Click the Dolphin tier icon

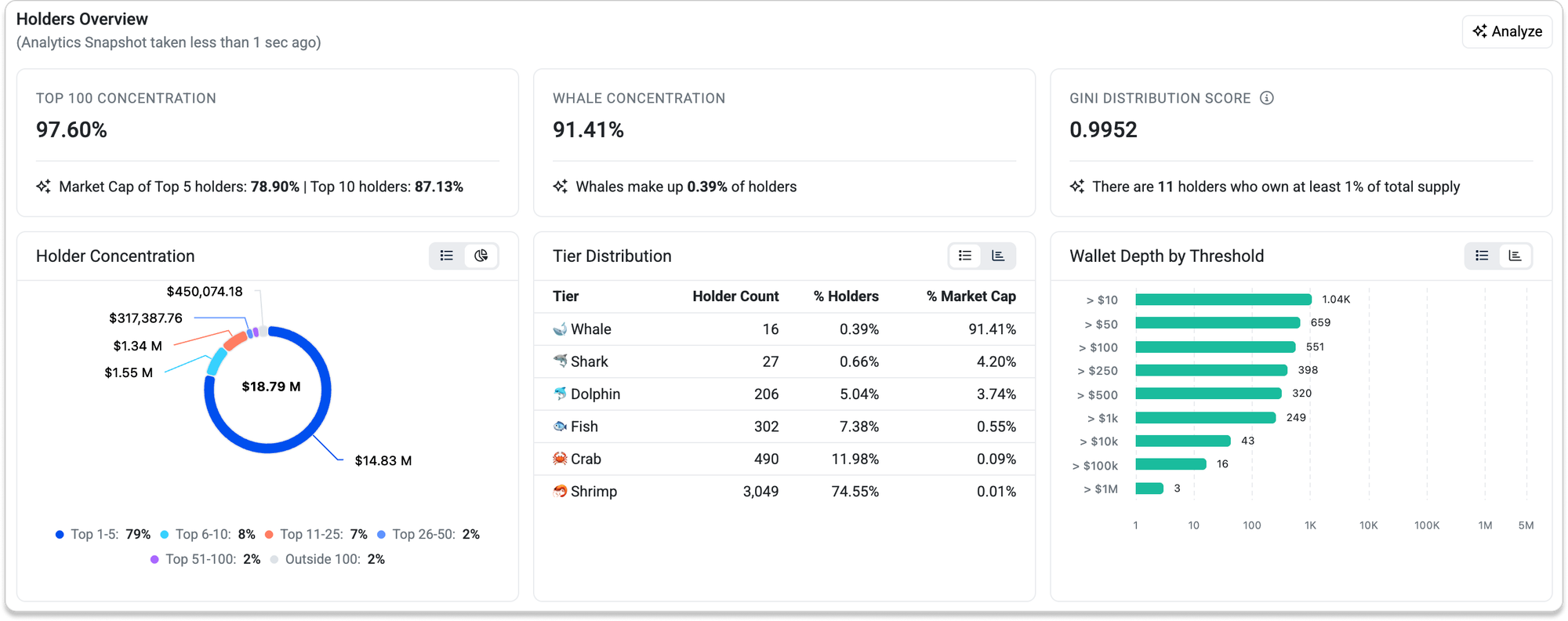(x=560, y=394)
